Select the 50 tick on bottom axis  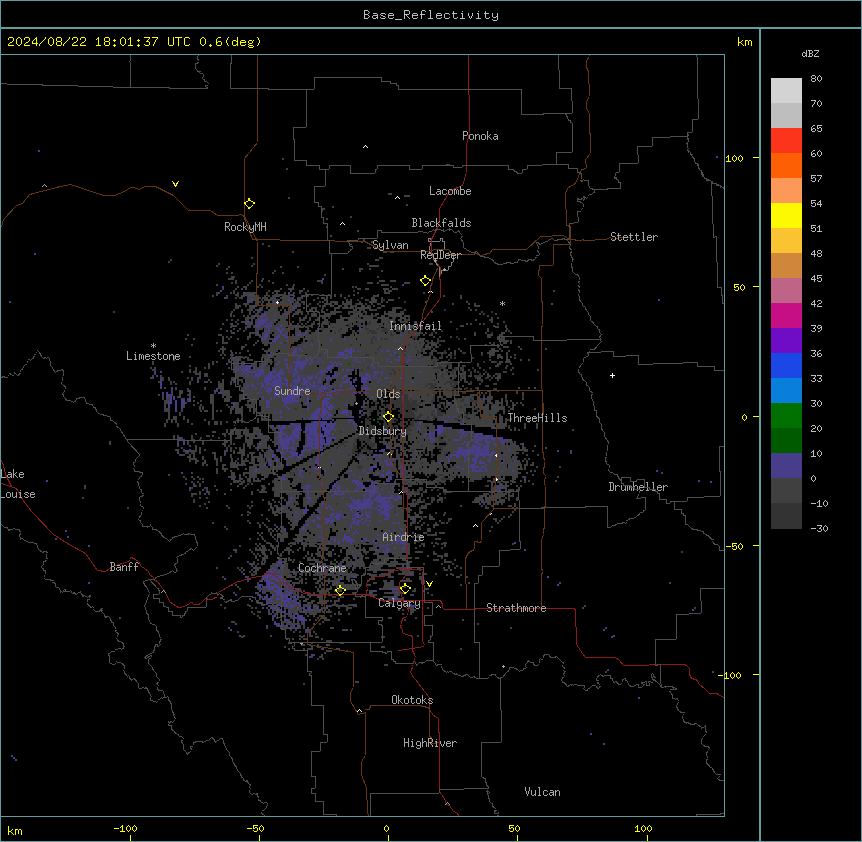(514, 828)
